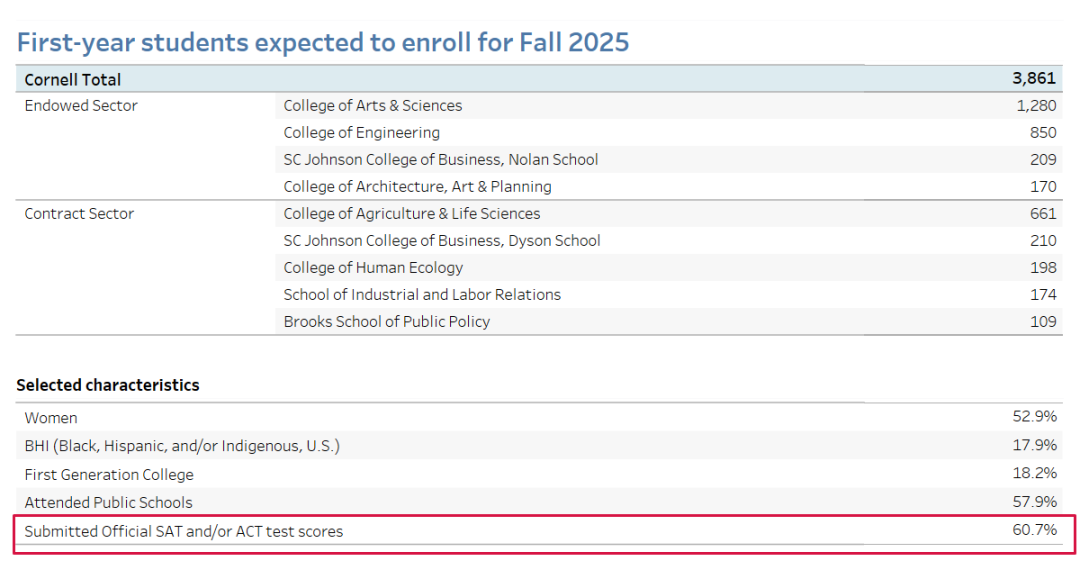Screen dimensions: 1080x570
Task: Click the Cornell Total header row
Action: tap(73, 79)
